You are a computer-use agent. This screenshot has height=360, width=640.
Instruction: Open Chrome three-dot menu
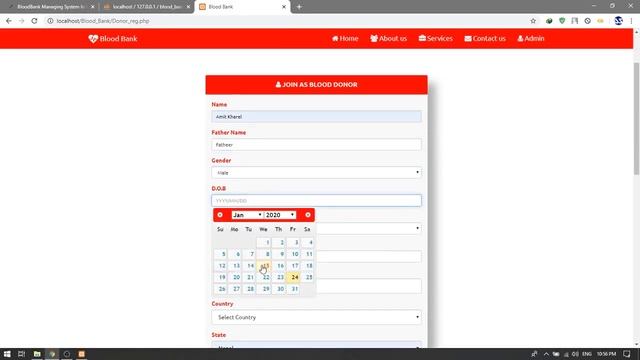[x=631, y=21]
